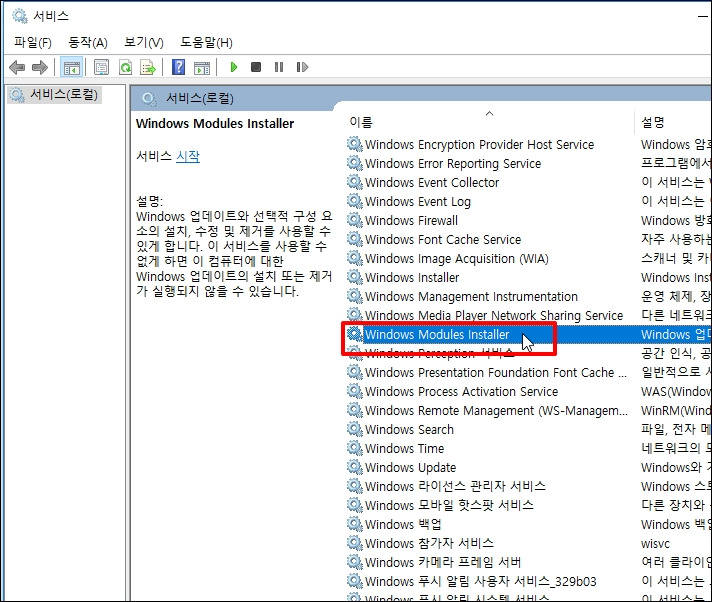Select Windows Event Log row
Screen dimensions: 712x602
click(x=418, y=202)
